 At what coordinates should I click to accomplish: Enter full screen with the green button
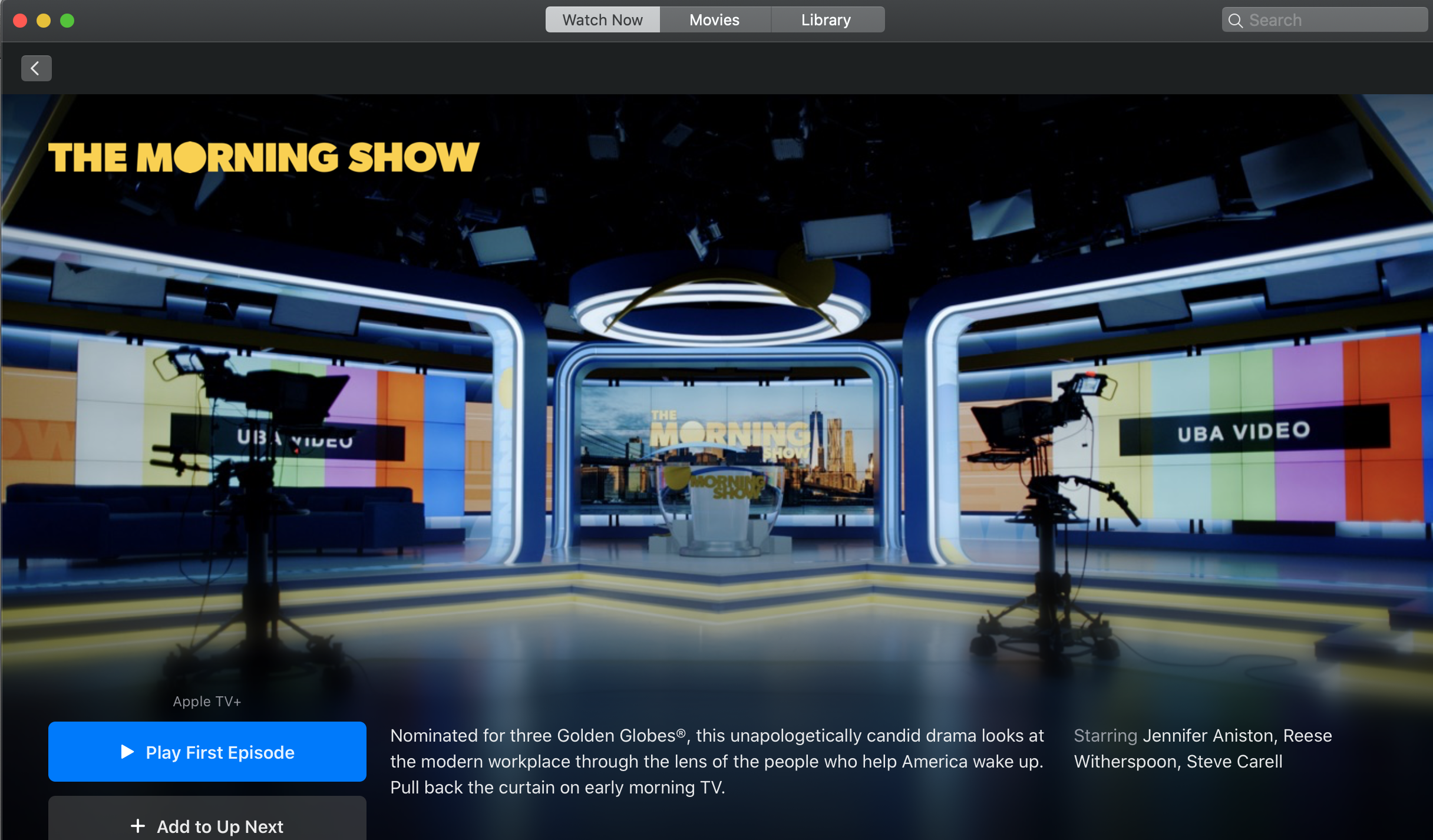pyautogui.click(x=67, y=21)
